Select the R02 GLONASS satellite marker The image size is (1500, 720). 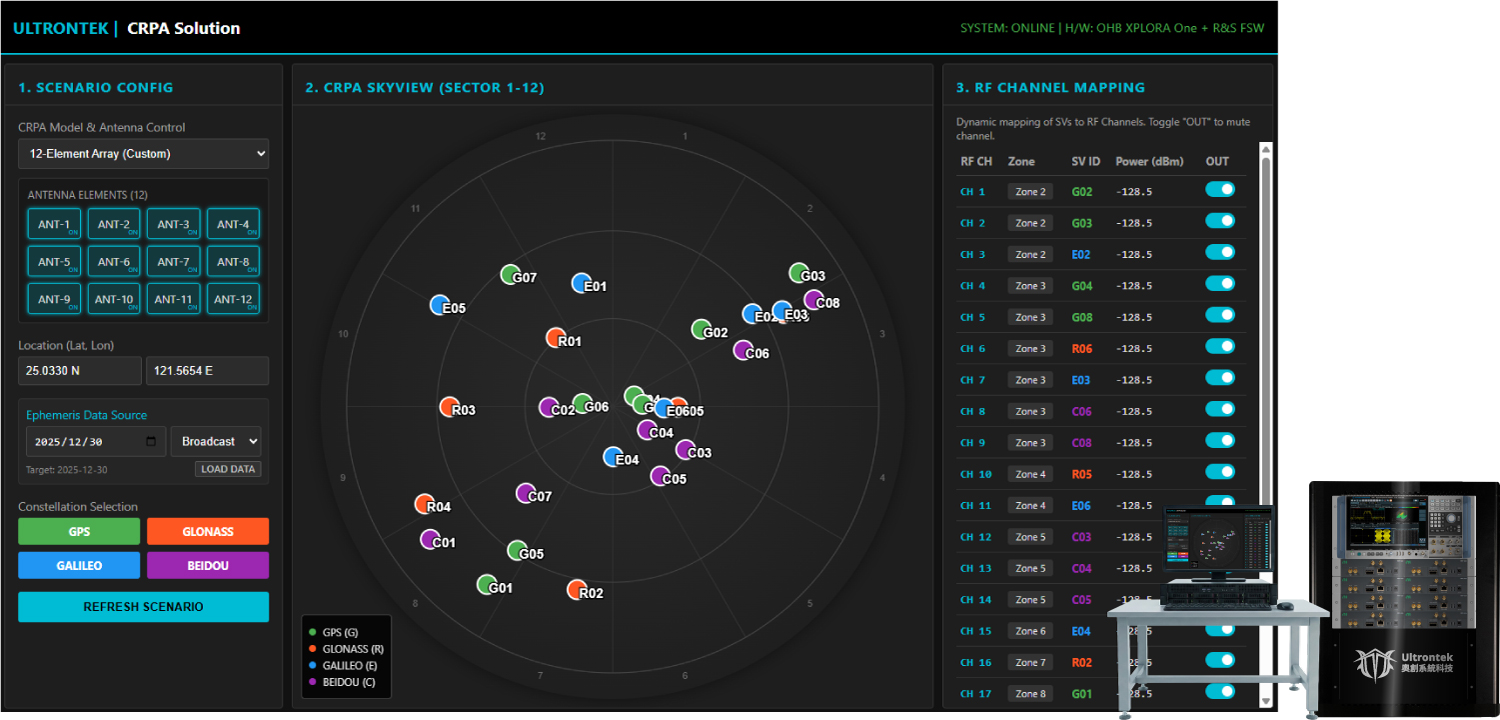pos(577,590)
